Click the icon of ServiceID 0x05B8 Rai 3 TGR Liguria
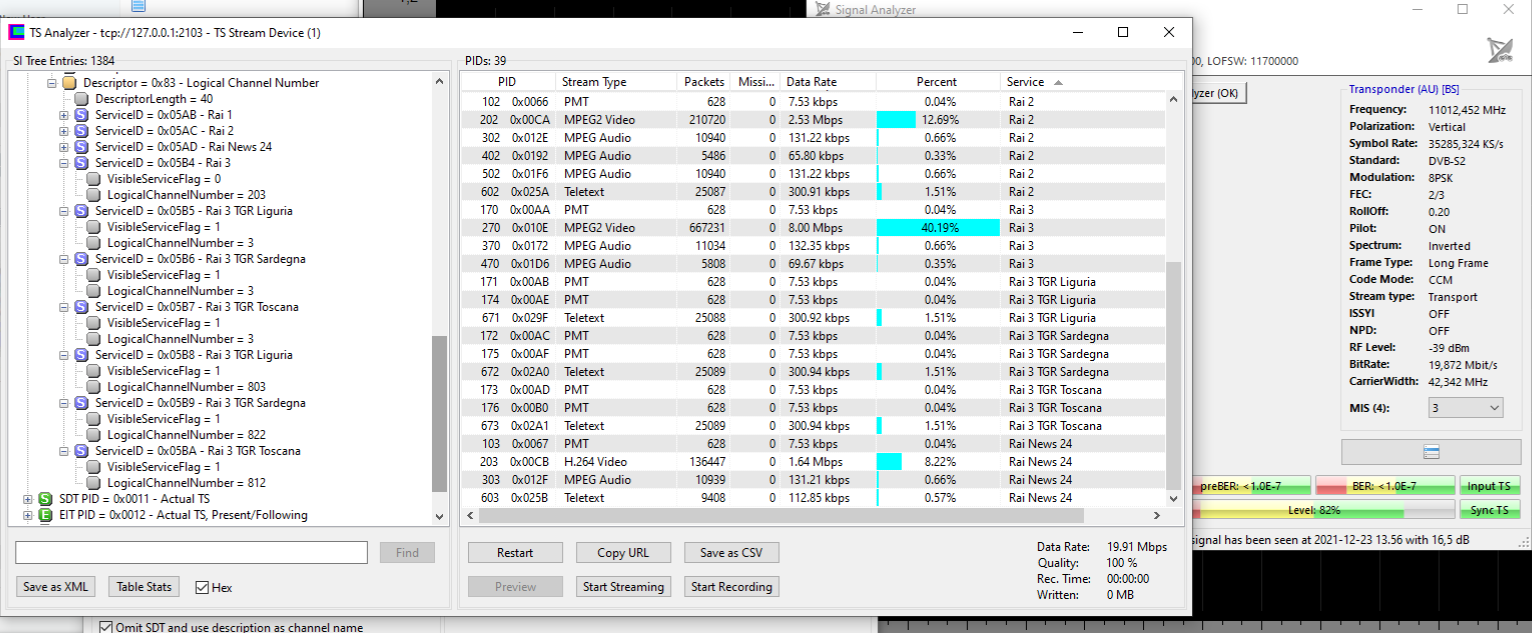This screenshot has width=1532, height=633. 82,355
